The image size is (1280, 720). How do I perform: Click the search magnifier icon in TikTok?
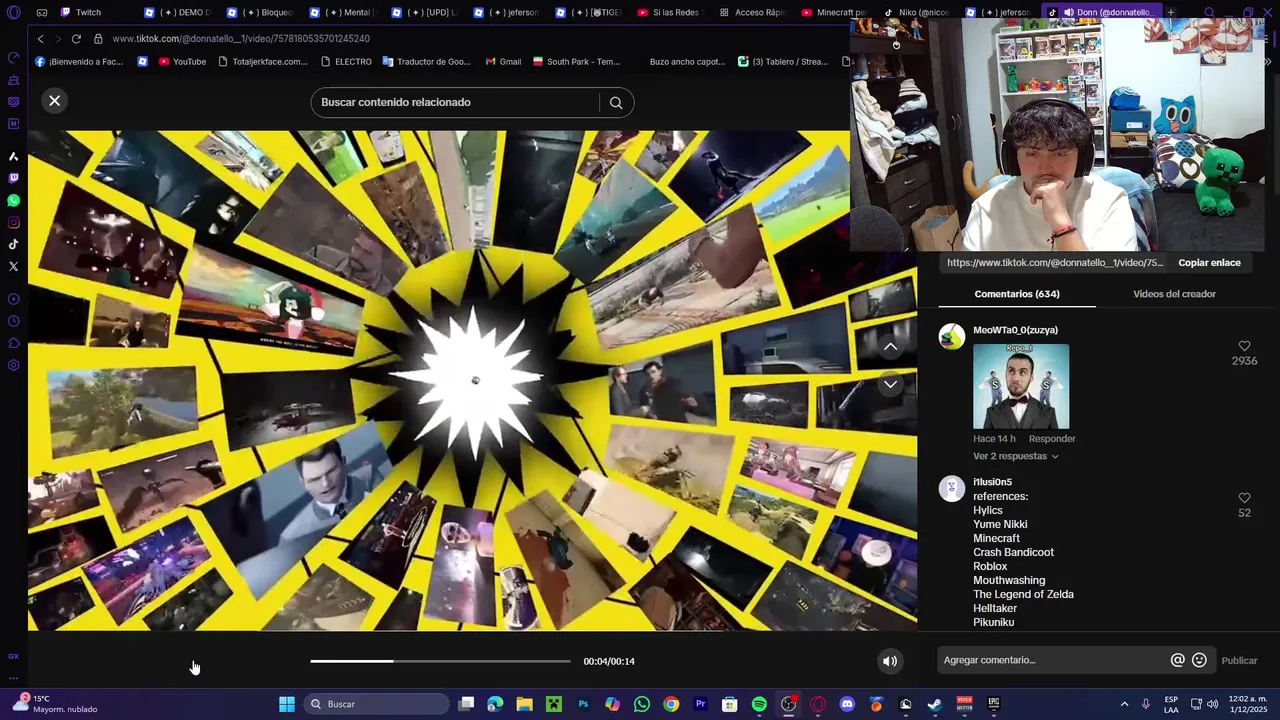[x=616, y=102]
